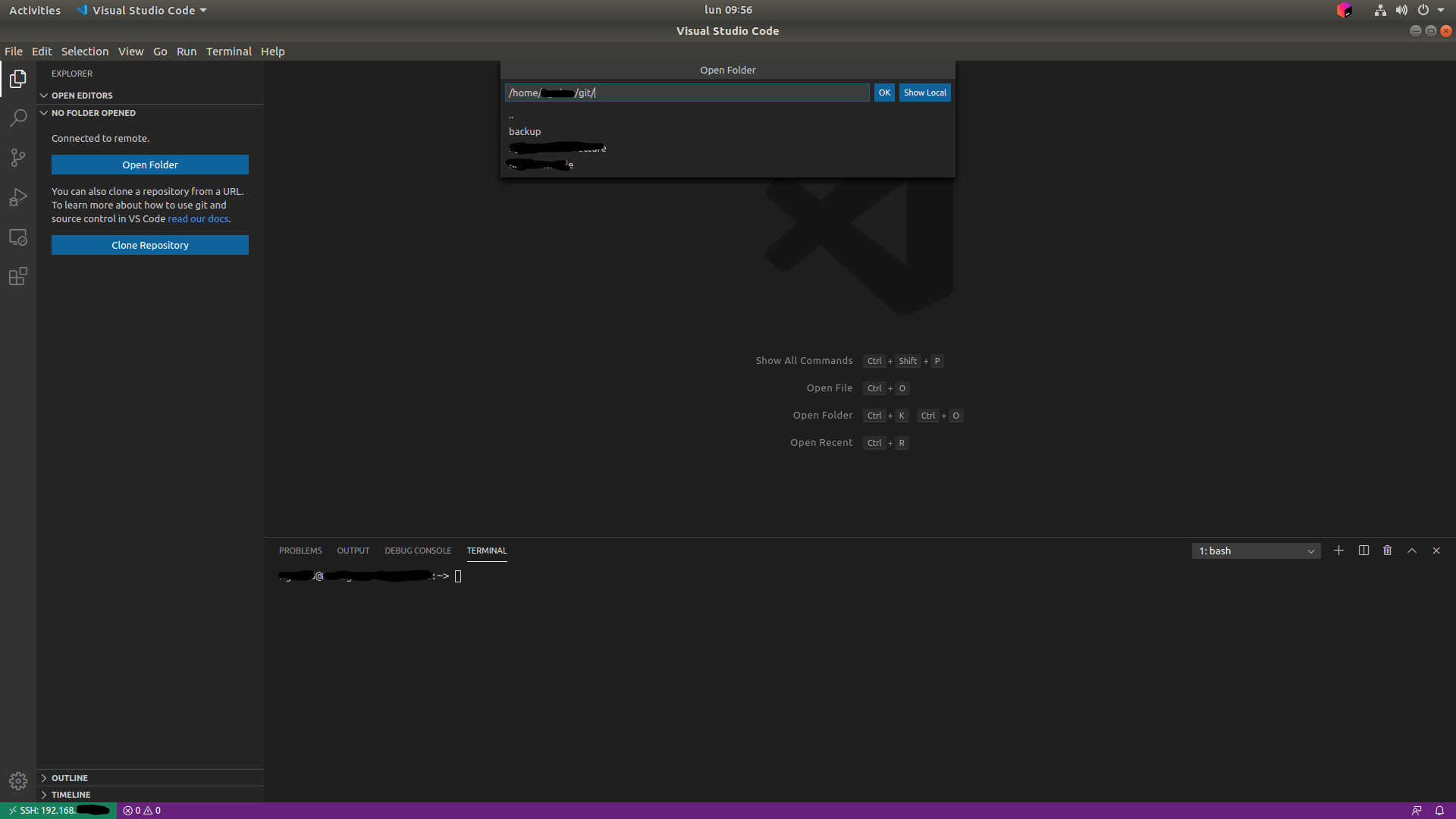Click the EXPLORER panel title
1456x819 pixels.
pos(72,74)
